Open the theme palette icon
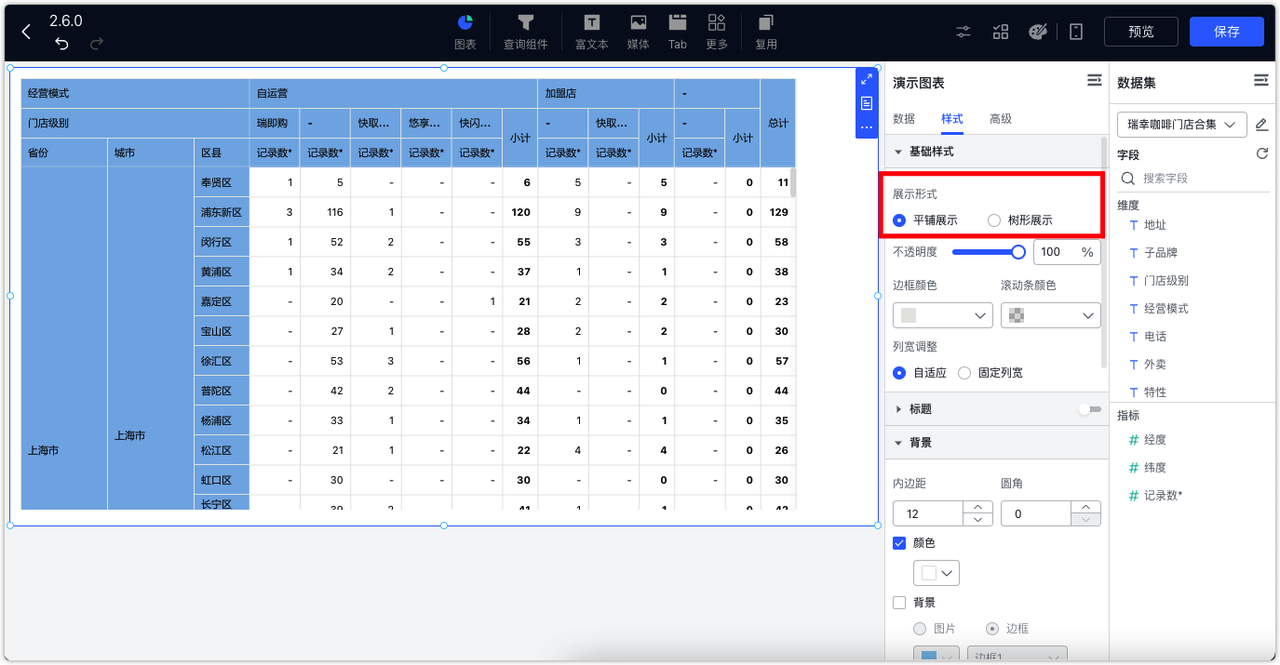The width and height of the screenshot is (1280, 665). 1038,31
